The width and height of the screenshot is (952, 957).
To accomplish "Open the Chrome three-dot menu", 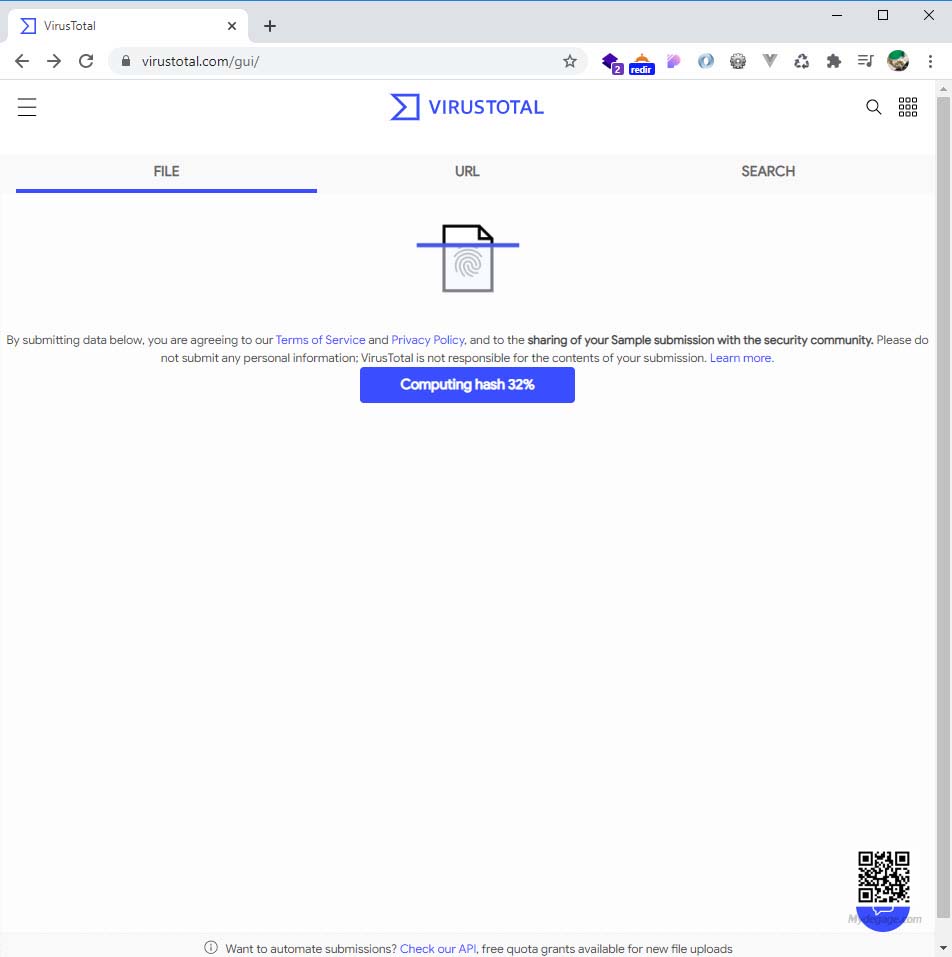I will click(930, 61).
